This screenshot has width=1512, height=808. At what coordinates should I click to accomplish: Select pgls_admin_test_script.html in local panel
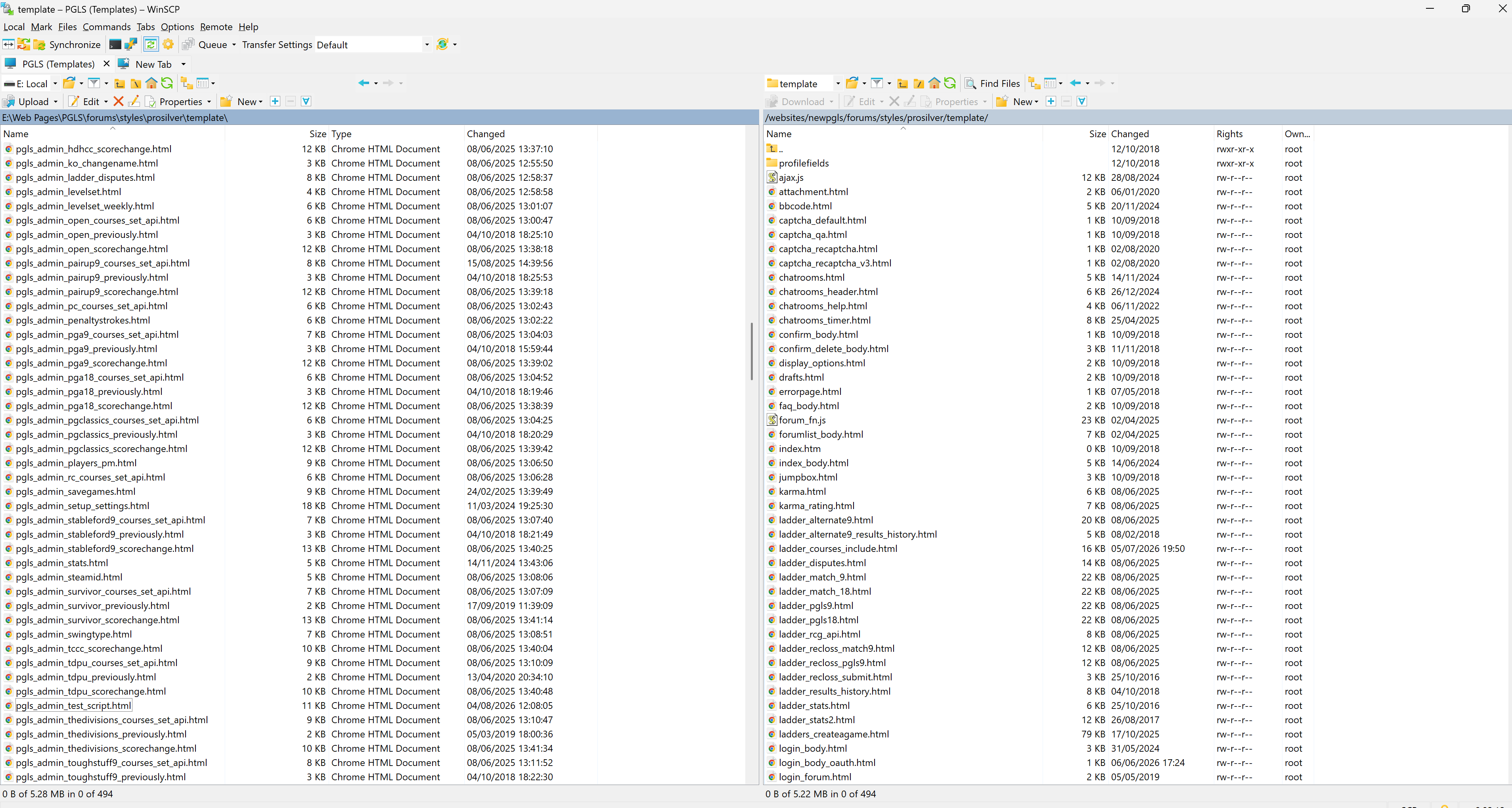[x=73, y=705]
